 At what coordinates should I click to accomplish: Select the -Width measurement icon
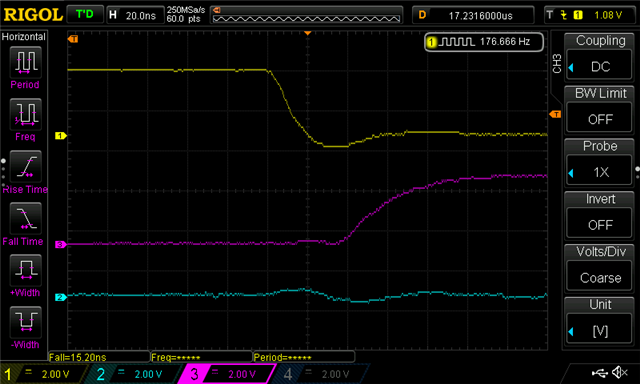click(x=25, y=322)
